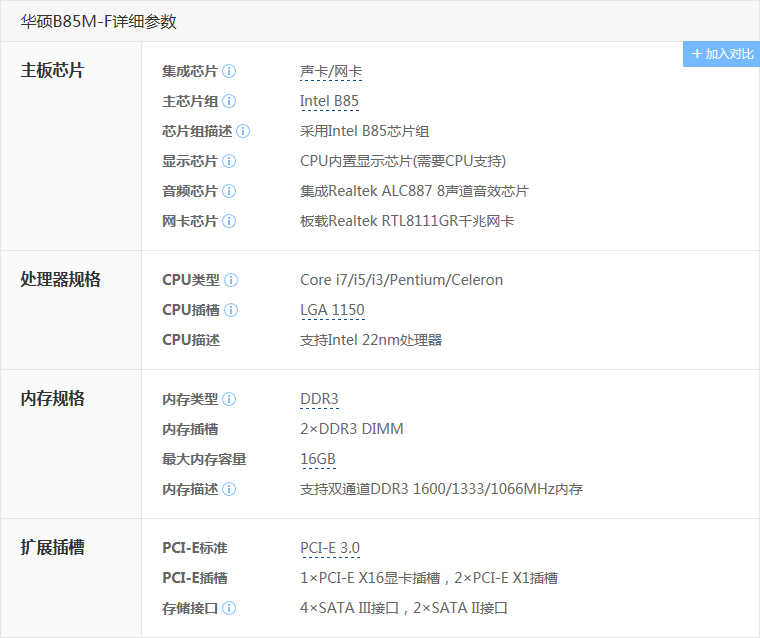Select the DDR3 1600/1333/1066MHz description text

[442, 489]
